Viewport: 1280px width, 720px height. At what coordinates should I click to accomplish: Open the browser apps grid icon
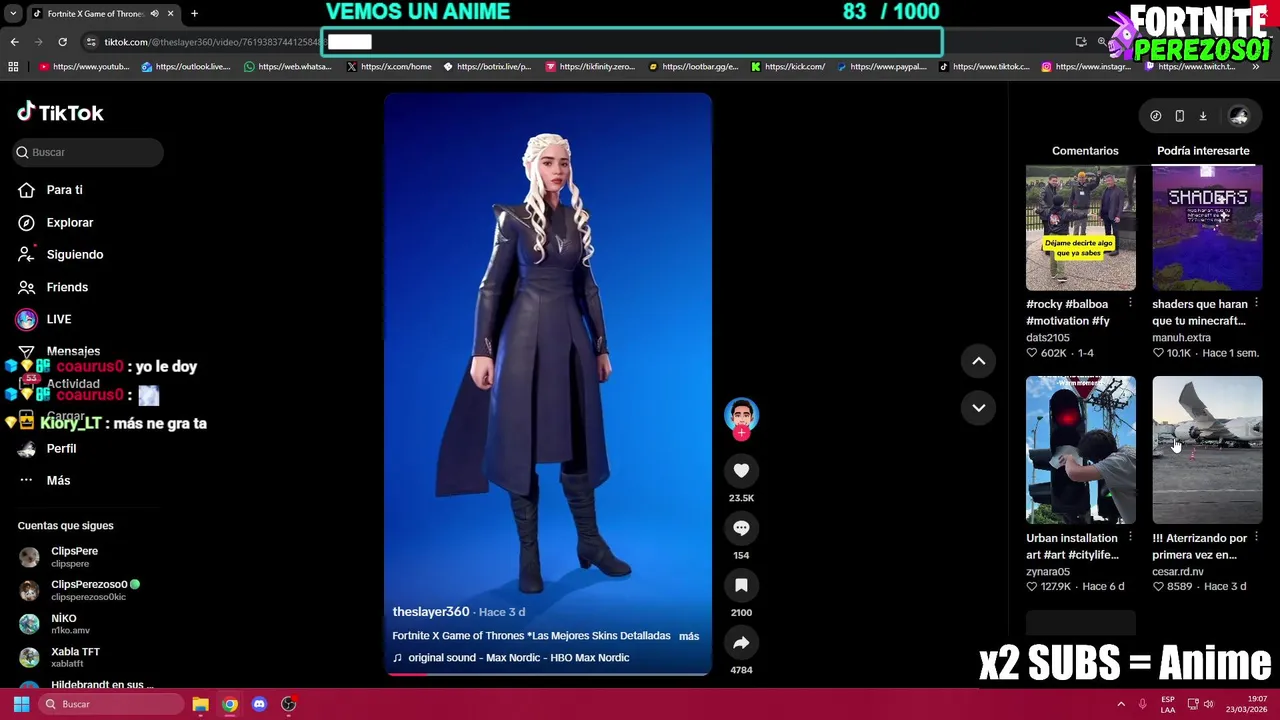[13, 67]
